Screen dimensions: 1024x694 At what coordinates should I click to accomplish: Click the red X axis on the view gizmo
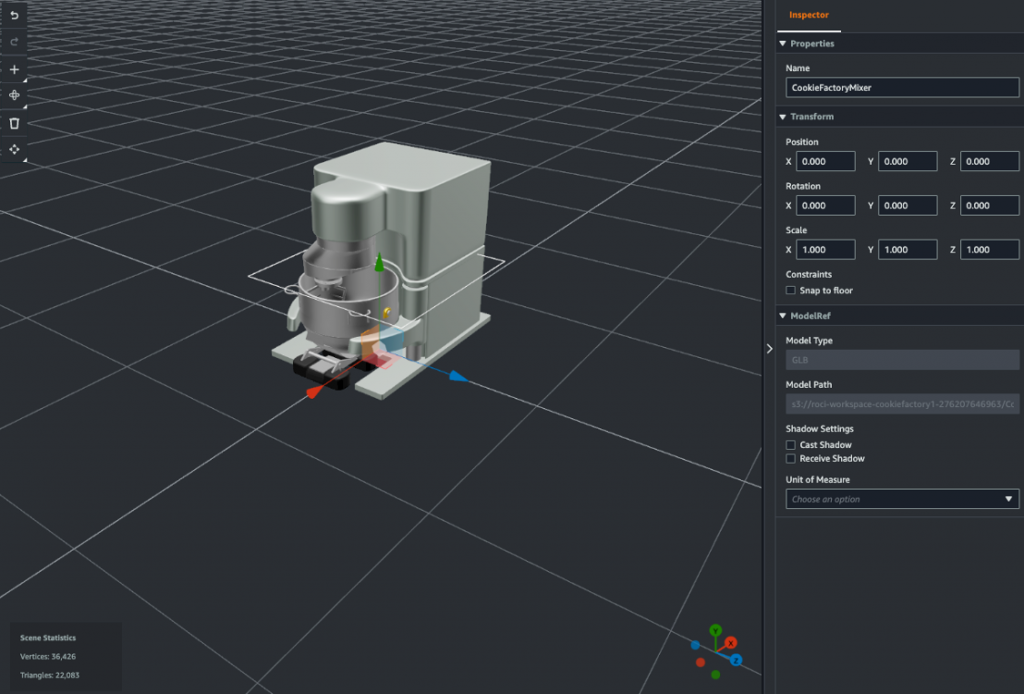click(x=731, y=643)
